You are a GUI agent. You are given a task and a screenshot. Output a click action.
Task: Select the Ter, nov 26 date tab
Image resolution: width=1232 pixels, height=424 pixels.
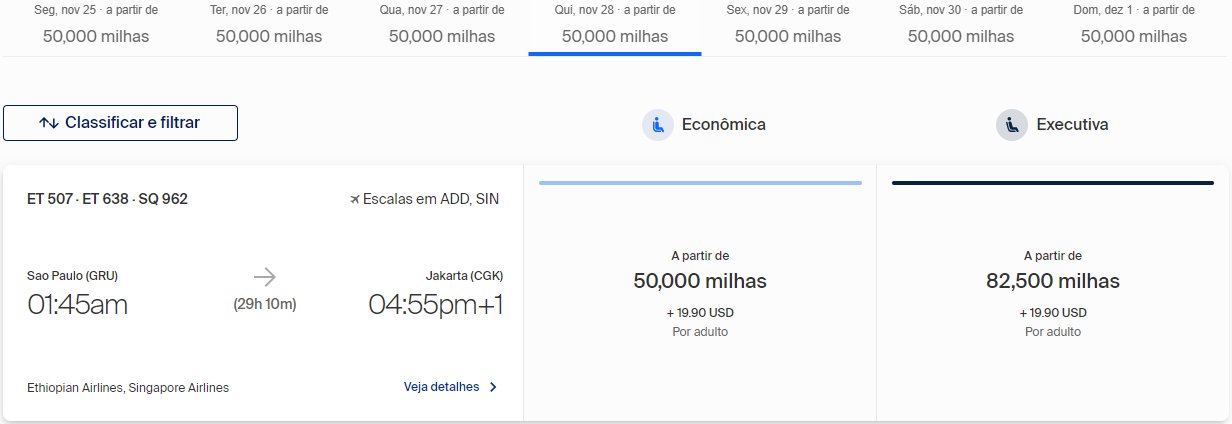(269, 26)
